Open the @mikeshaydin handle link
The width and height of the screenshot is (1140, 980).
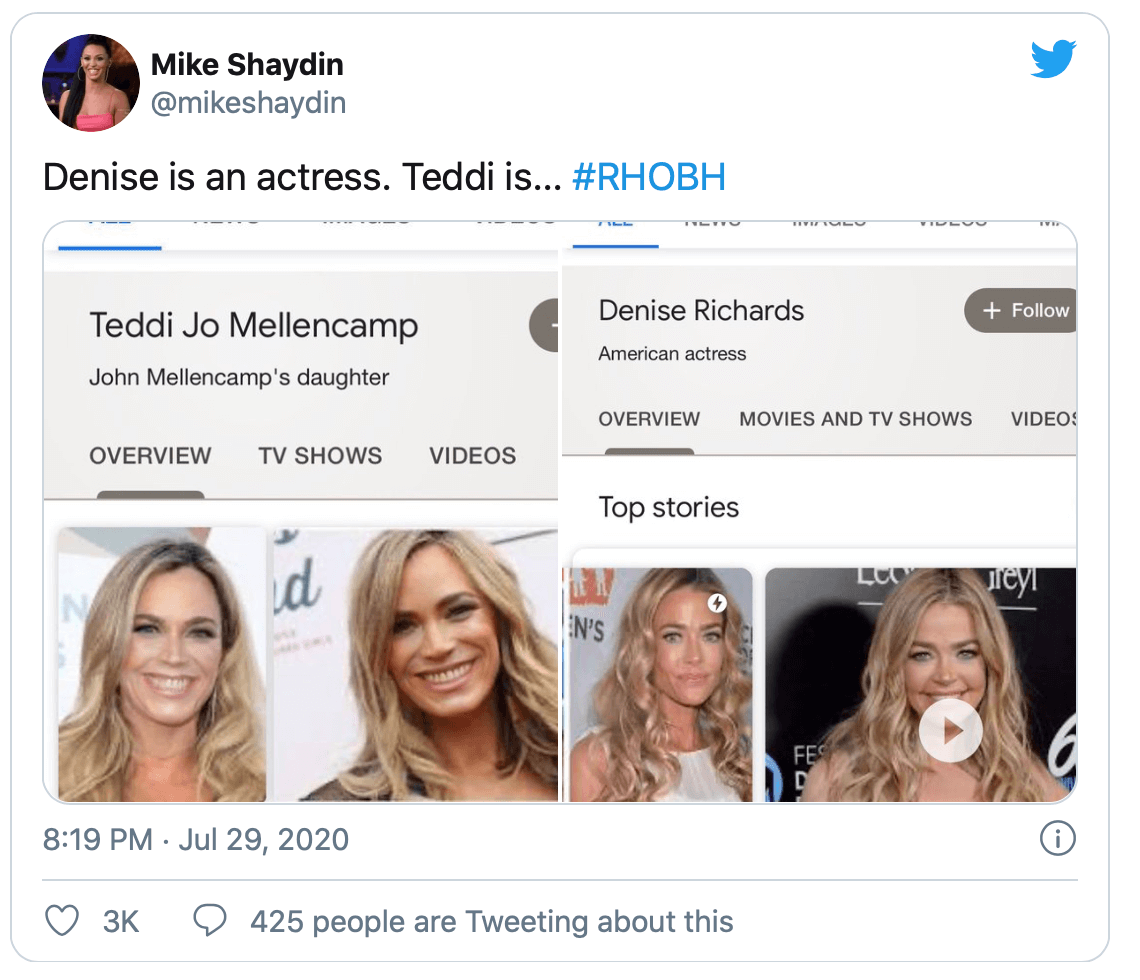(x=248, y=103)
